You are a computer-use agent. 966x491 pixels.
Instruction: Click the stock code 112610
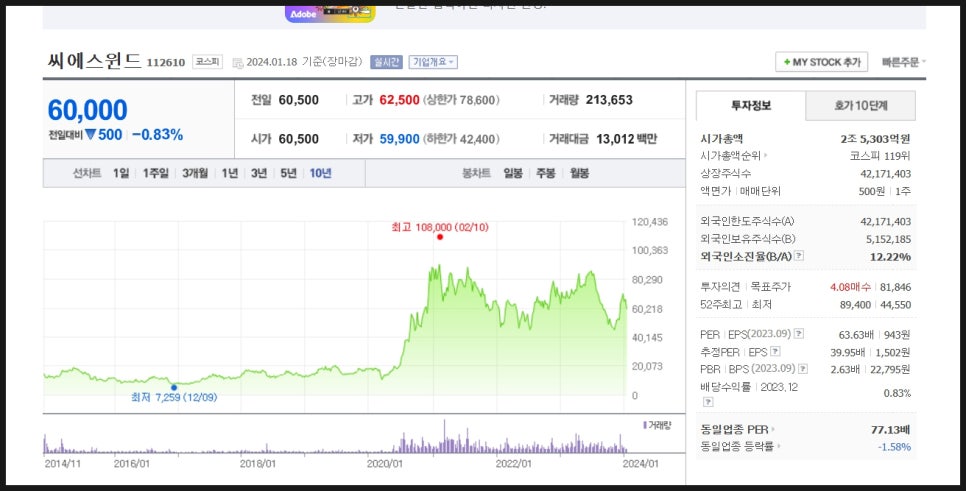tap(166, 62)
